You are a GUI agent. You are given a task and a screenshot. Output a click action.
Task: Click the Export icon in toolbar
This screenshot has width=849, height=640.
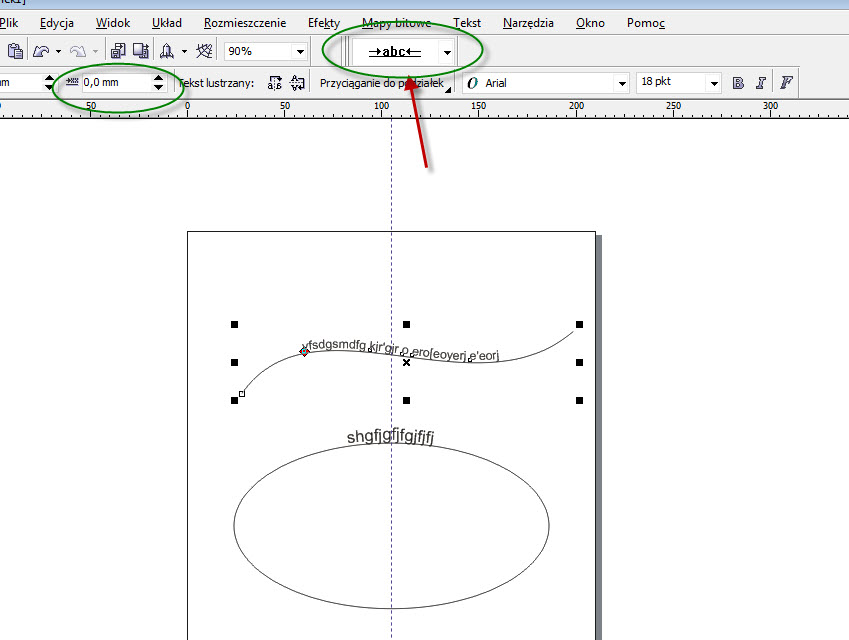143,51
